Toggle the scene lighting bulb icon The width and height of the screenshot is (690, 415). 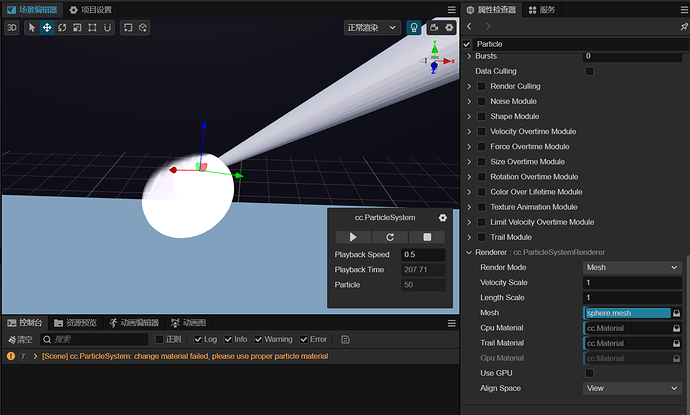coord(414,28)
